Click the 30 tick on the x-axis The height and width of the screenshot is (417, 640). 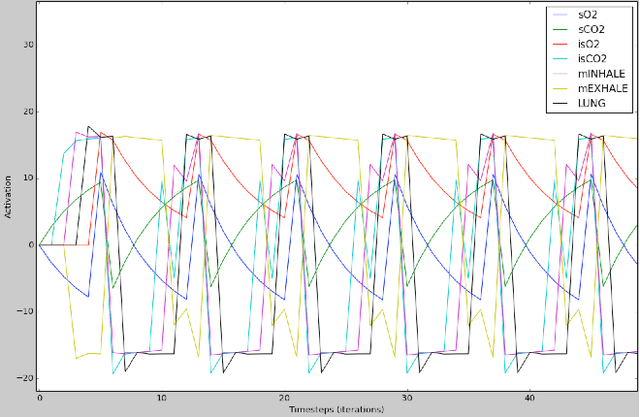405,398
